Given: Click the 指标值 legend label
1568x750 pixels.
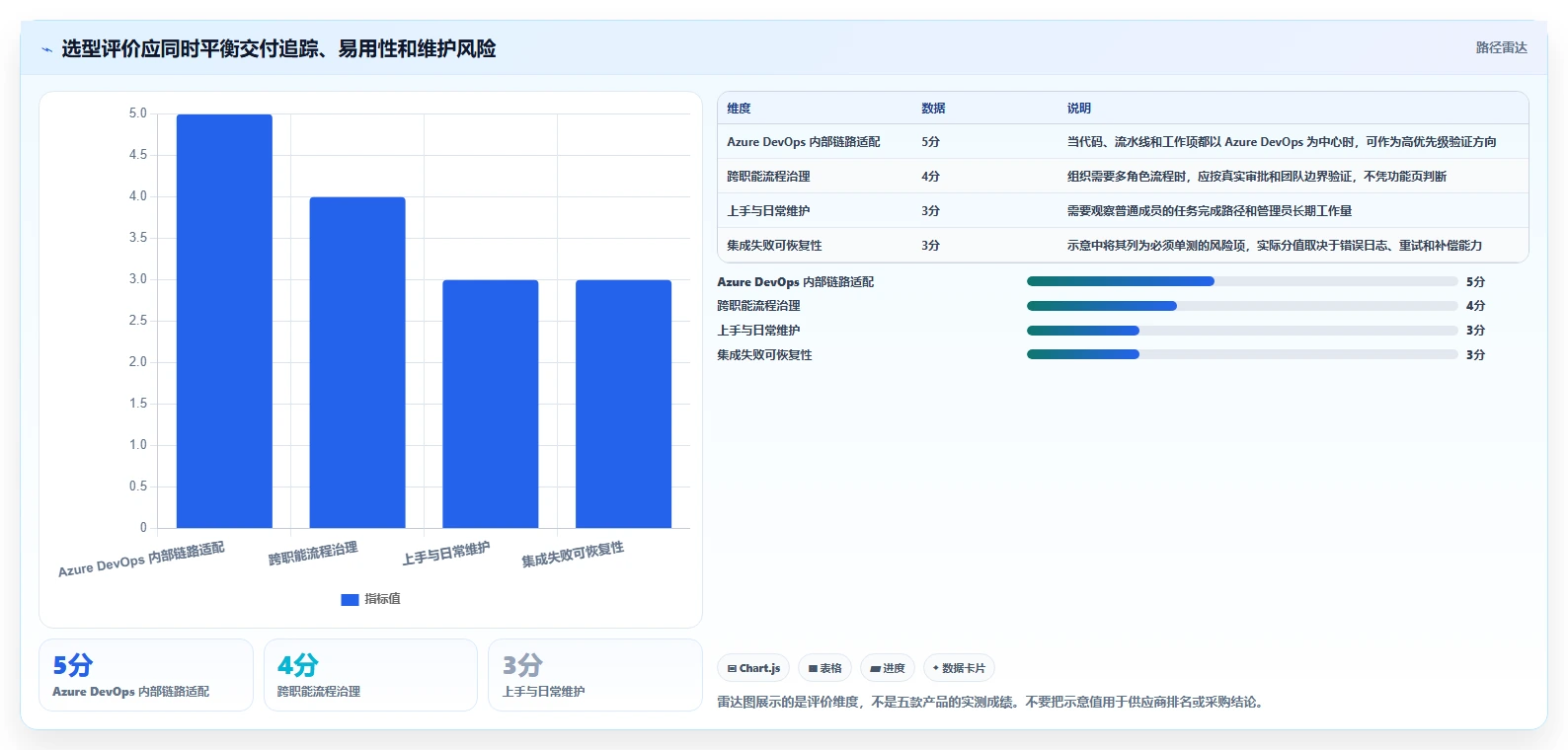Looking at the screenshot, I should [382, 599].
